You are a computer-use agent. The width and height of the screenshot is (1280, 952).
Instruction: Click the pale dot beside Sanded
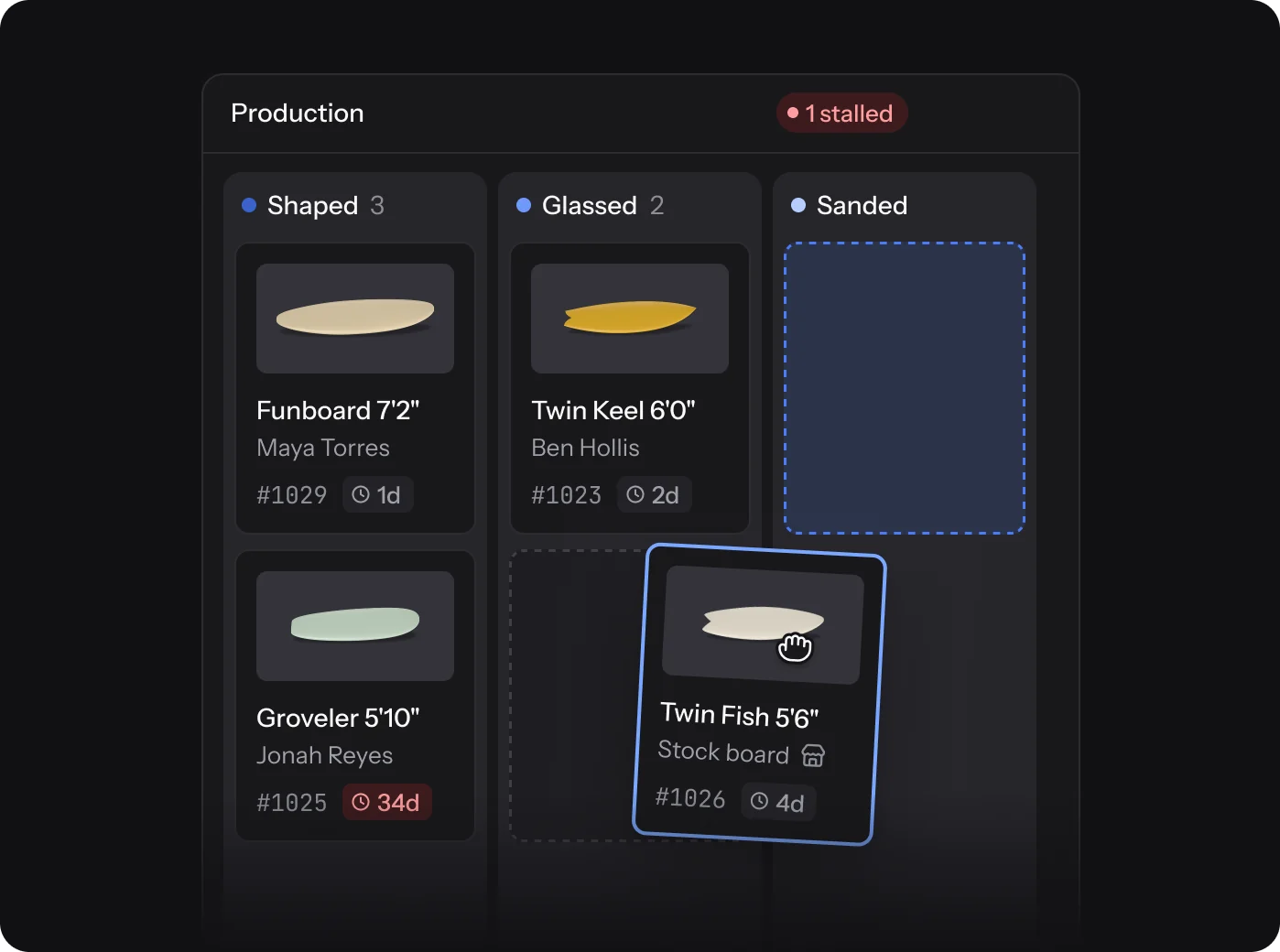click(x=798, y=205)
